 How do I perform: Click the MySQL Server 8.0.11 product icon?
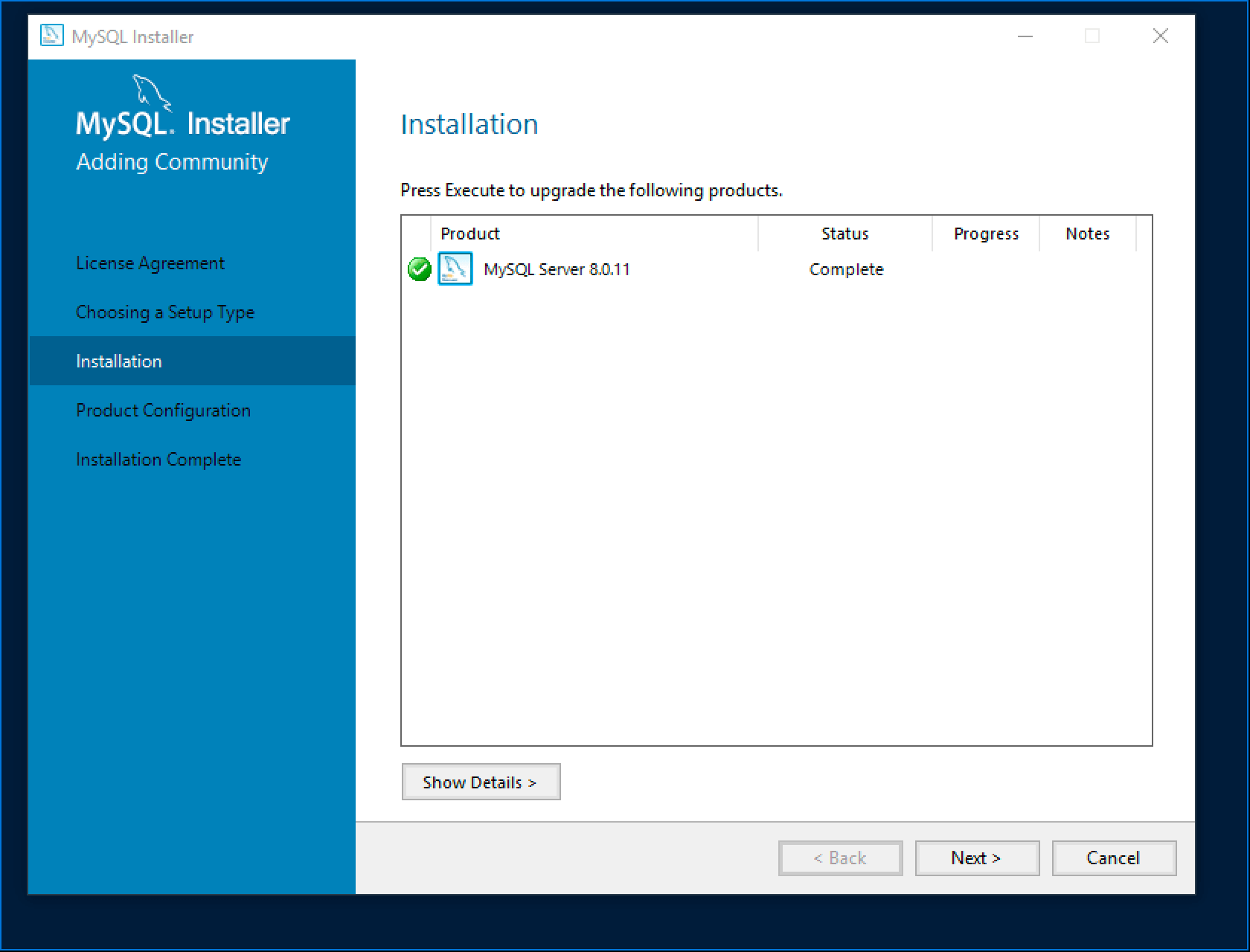coord(455,269)
